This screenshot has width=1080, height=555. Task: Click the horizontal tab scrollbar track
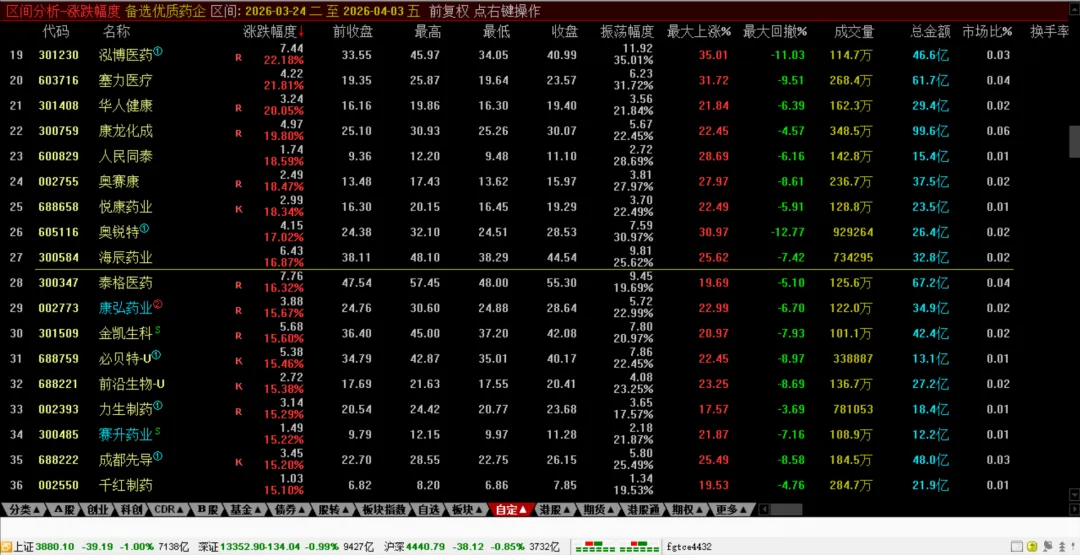click(785, 510)
